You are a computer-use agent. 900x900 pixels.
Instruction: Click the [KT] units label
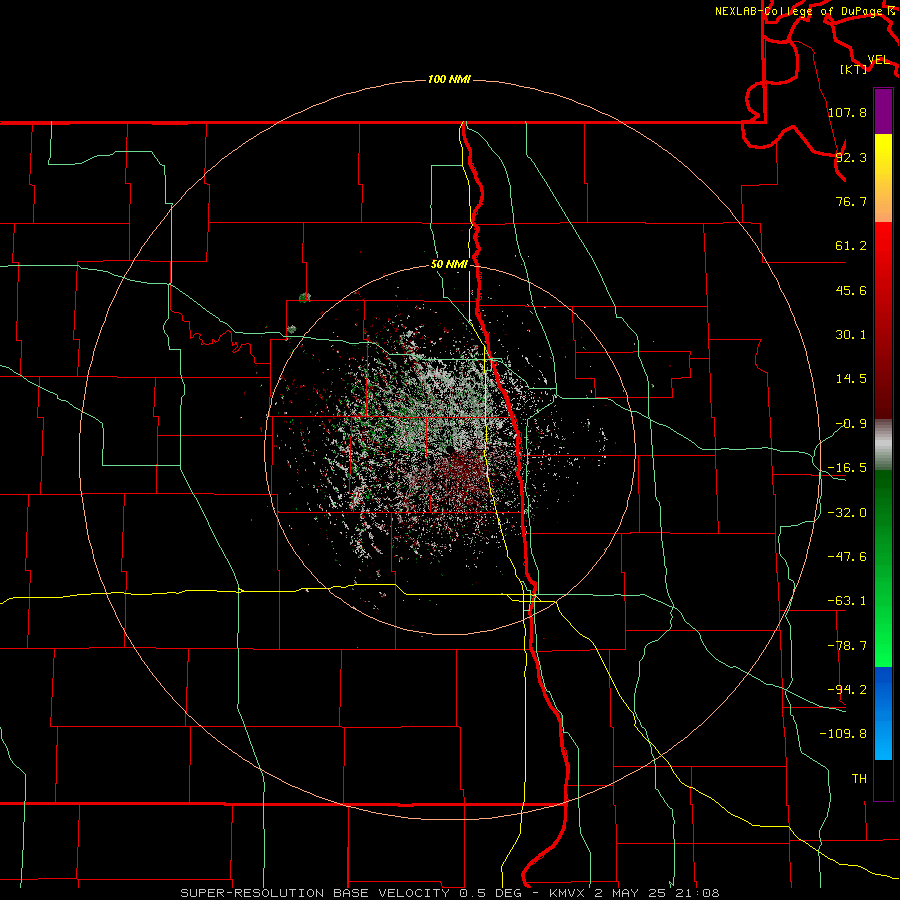pyautogui.click(x=854, y=69)
